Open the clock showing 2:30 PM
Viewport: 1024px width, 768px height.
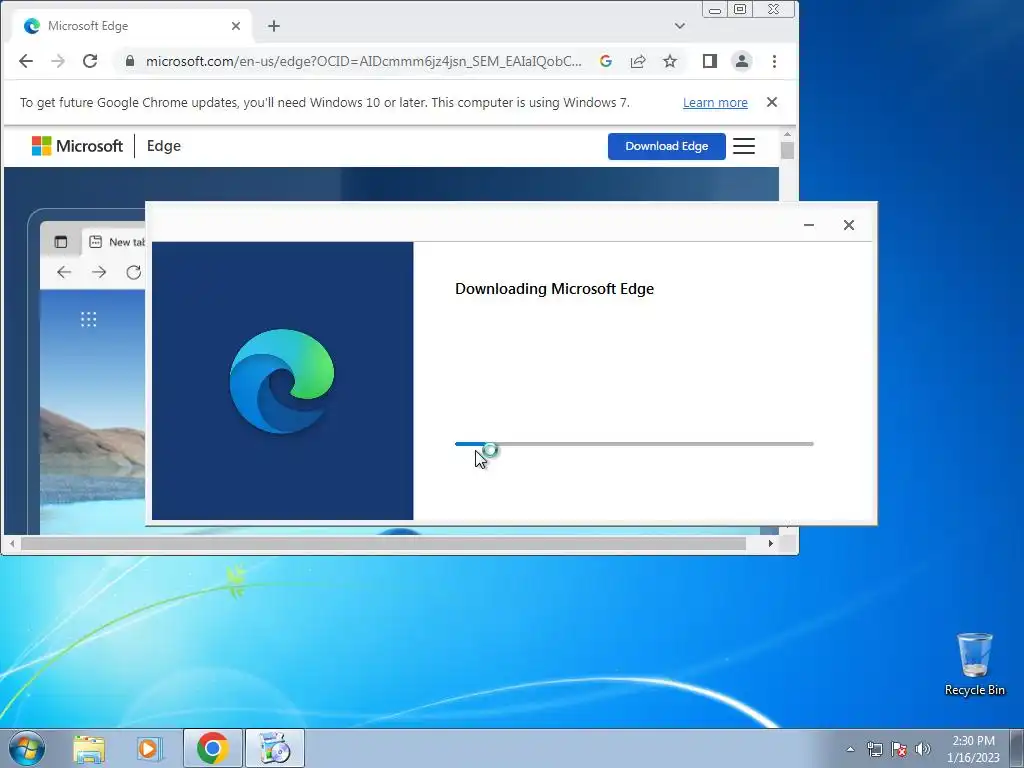click(x=973, y=749)
